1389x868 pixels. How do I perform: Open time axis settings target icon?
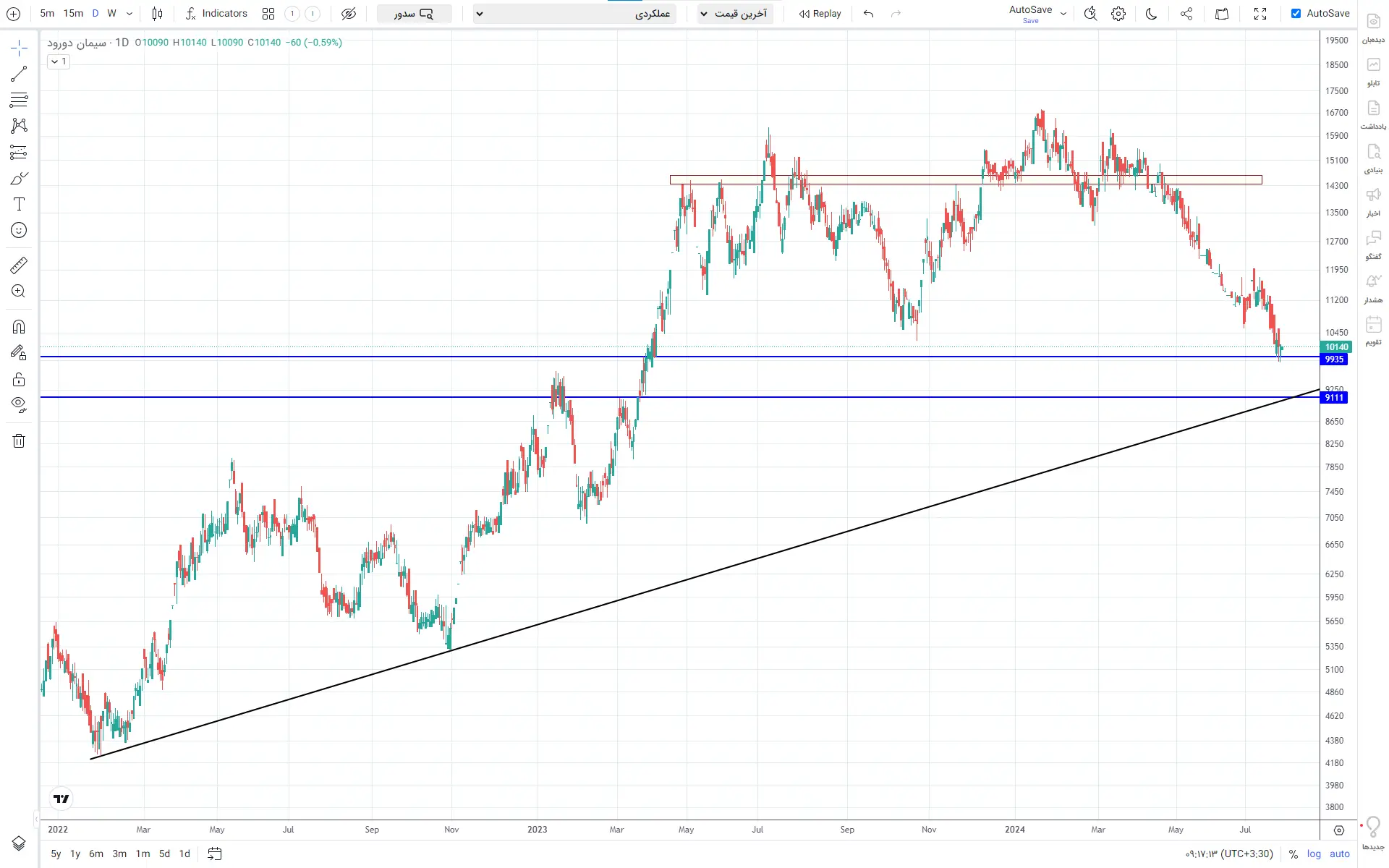coord(1339,830)
